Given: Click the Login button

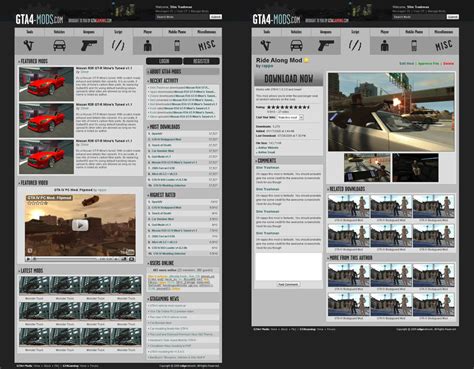Looking at the screenshot, I should click(x=164, y=61).
